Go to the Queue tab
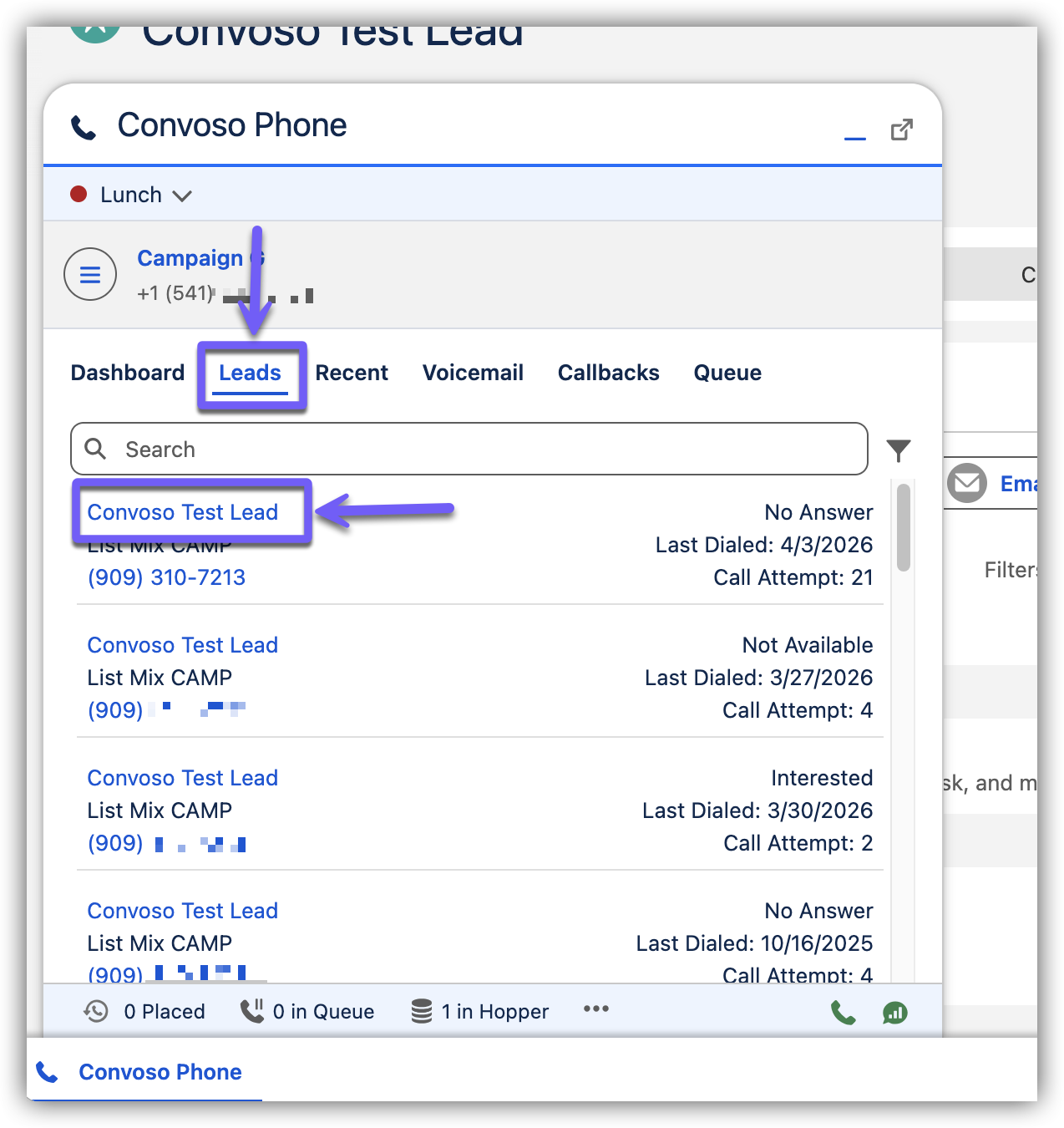The height and width of the screenshot is (1128, 1064). click(x=727, y=373)
